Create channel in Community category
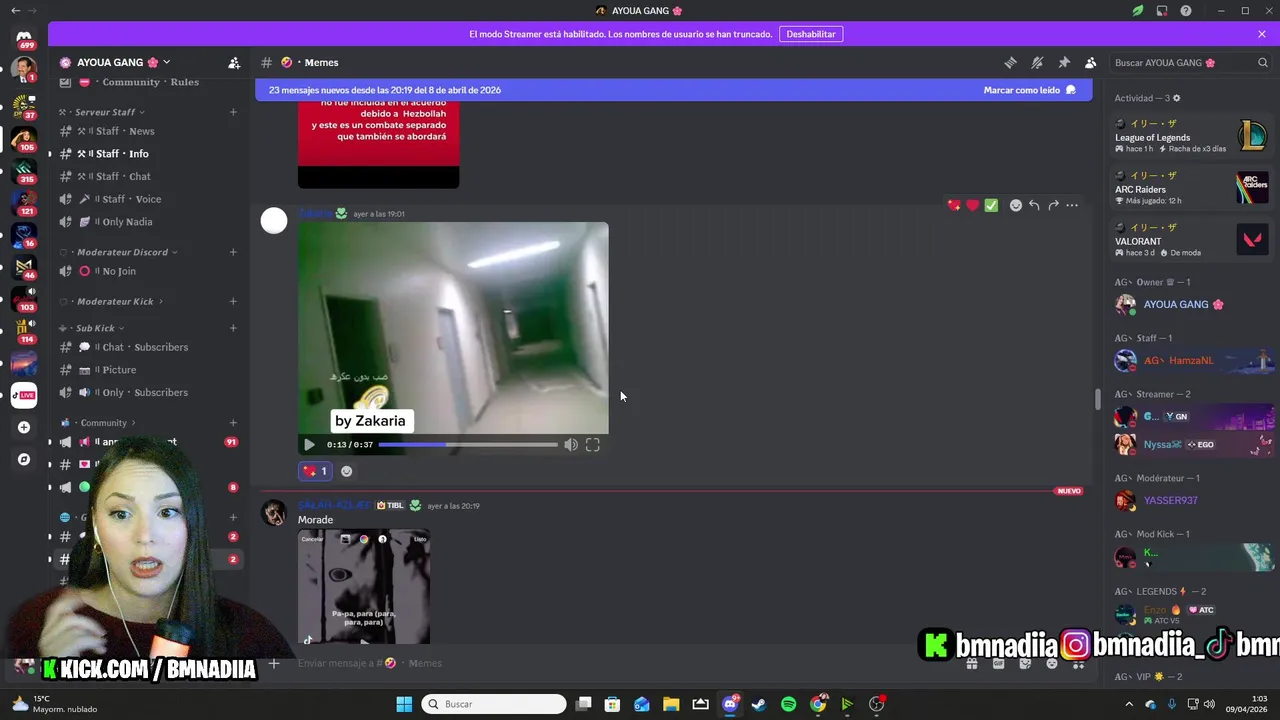The width and height of the screenshot is (1280, 720). click(233, 423)
